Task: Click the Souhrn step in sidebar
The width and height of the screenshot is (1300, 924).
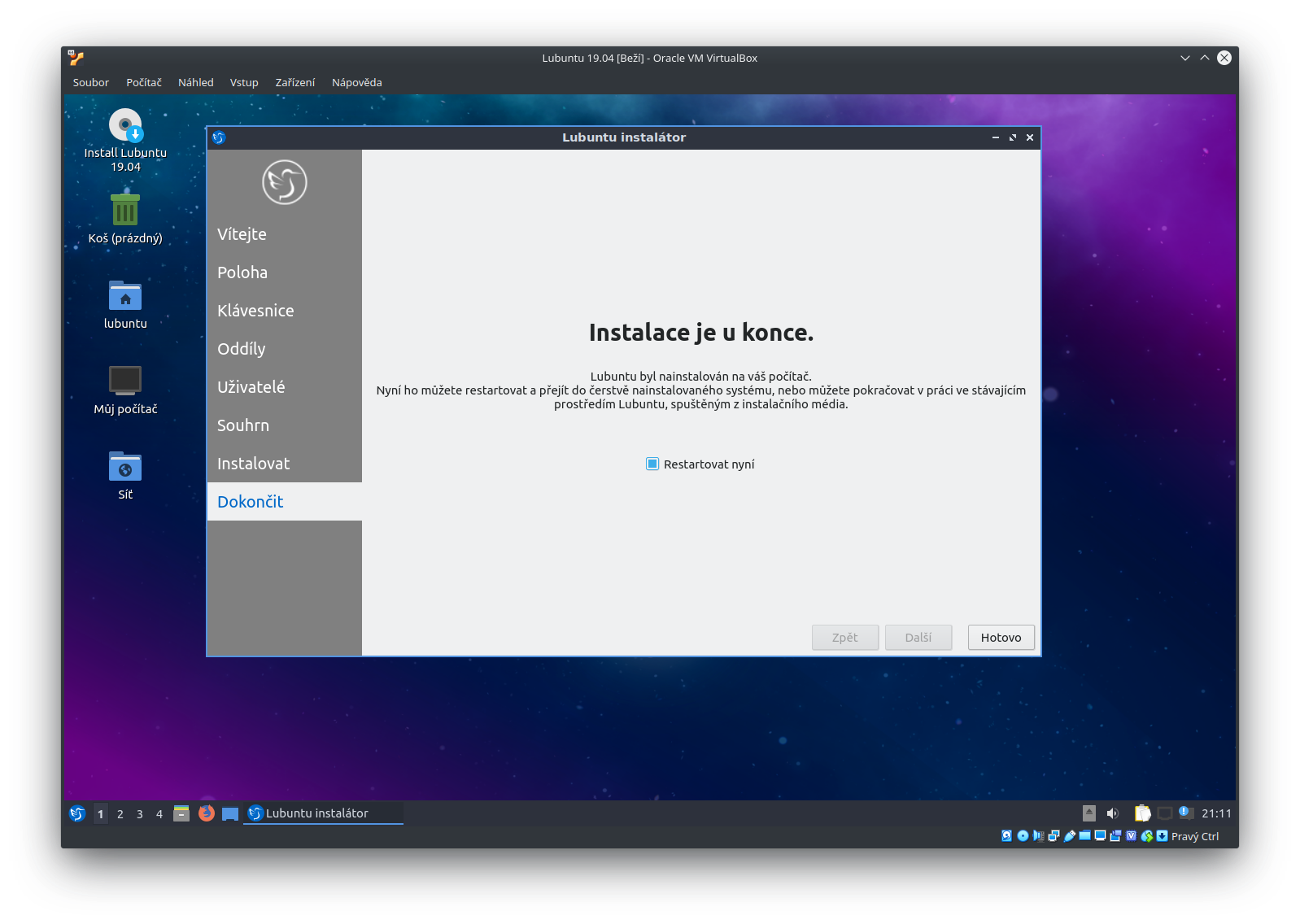Action: click(x=285, y=425)
